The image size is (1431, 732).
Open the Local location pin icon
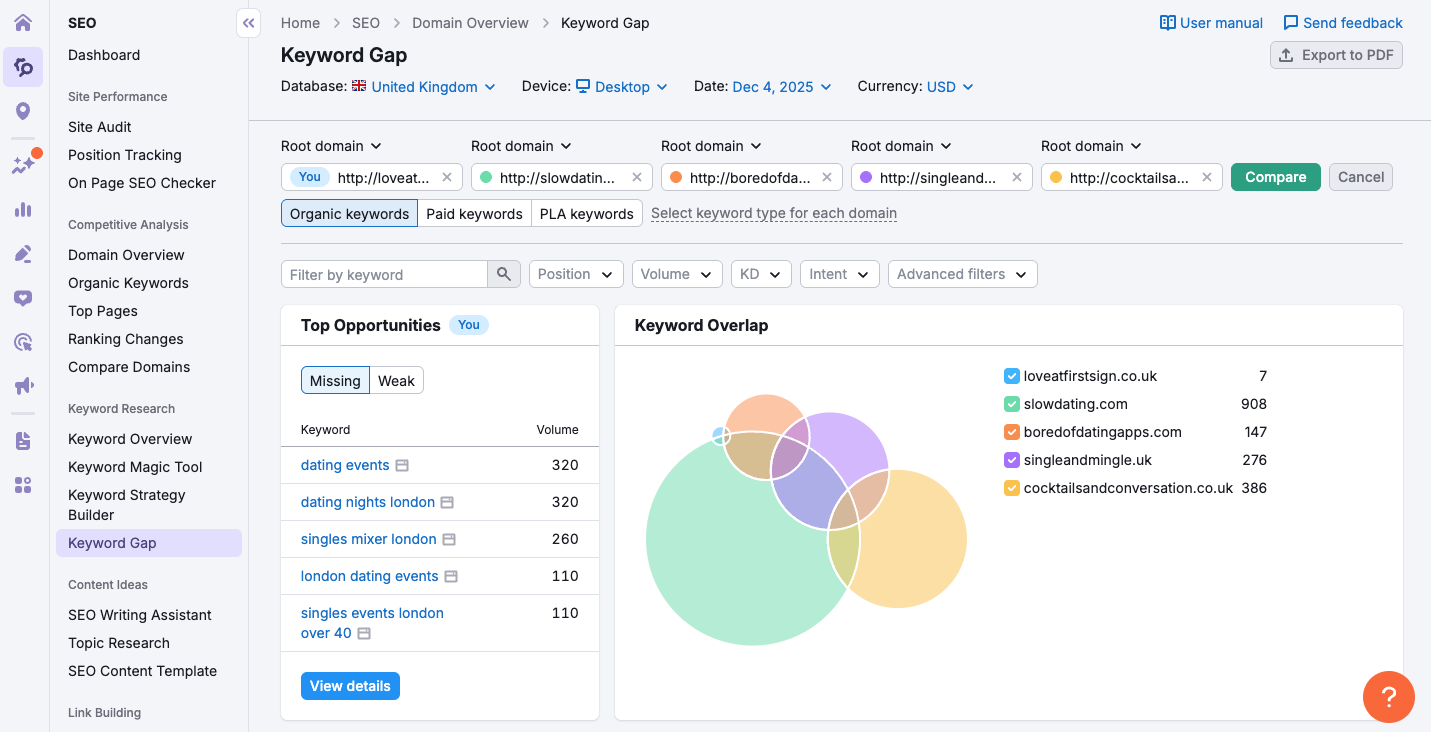pos(23,111)
